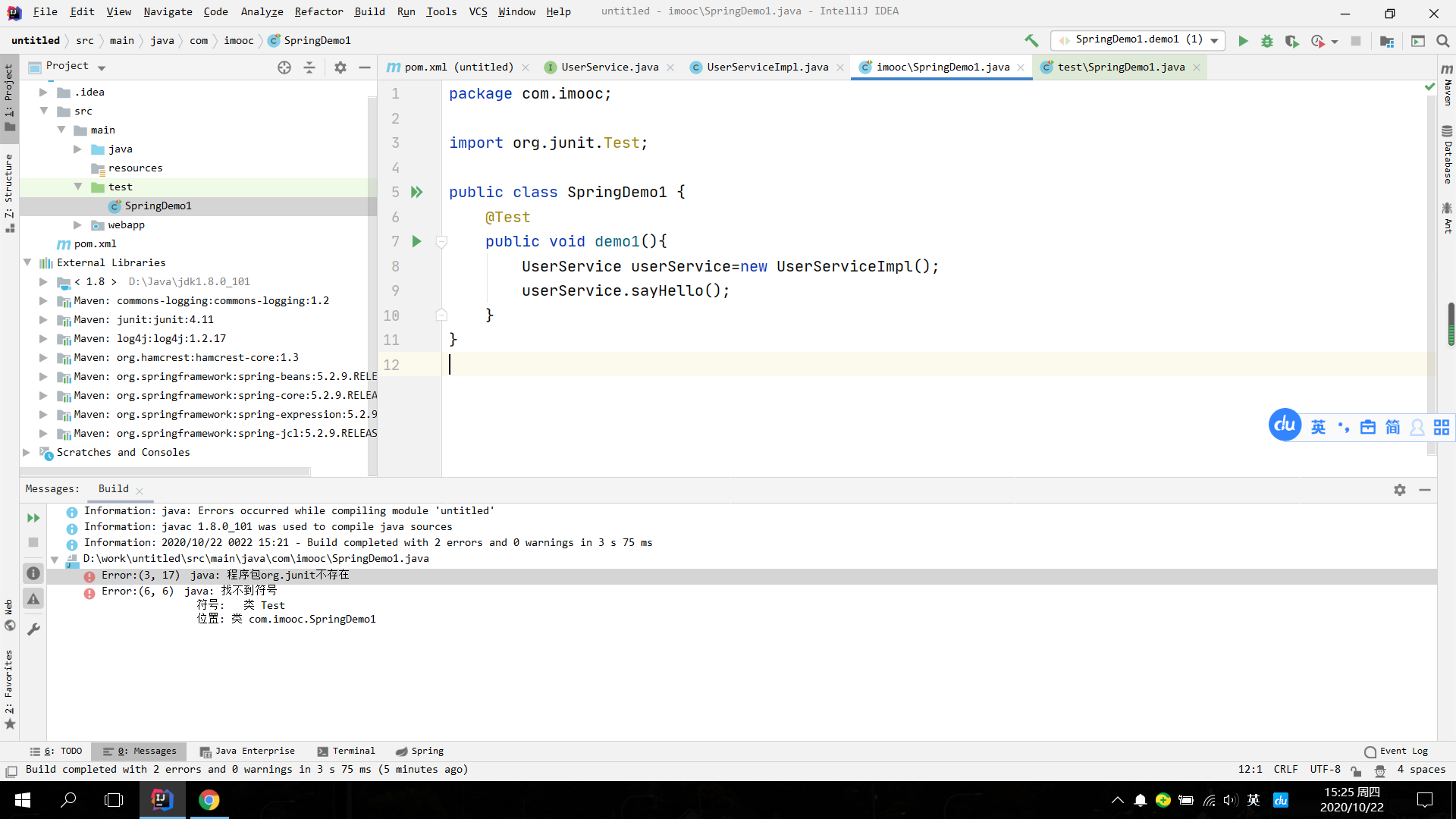Click the run test gutter icon at line 7
Viewport: 1456px width, 819px height.
[x=416, y=241]
